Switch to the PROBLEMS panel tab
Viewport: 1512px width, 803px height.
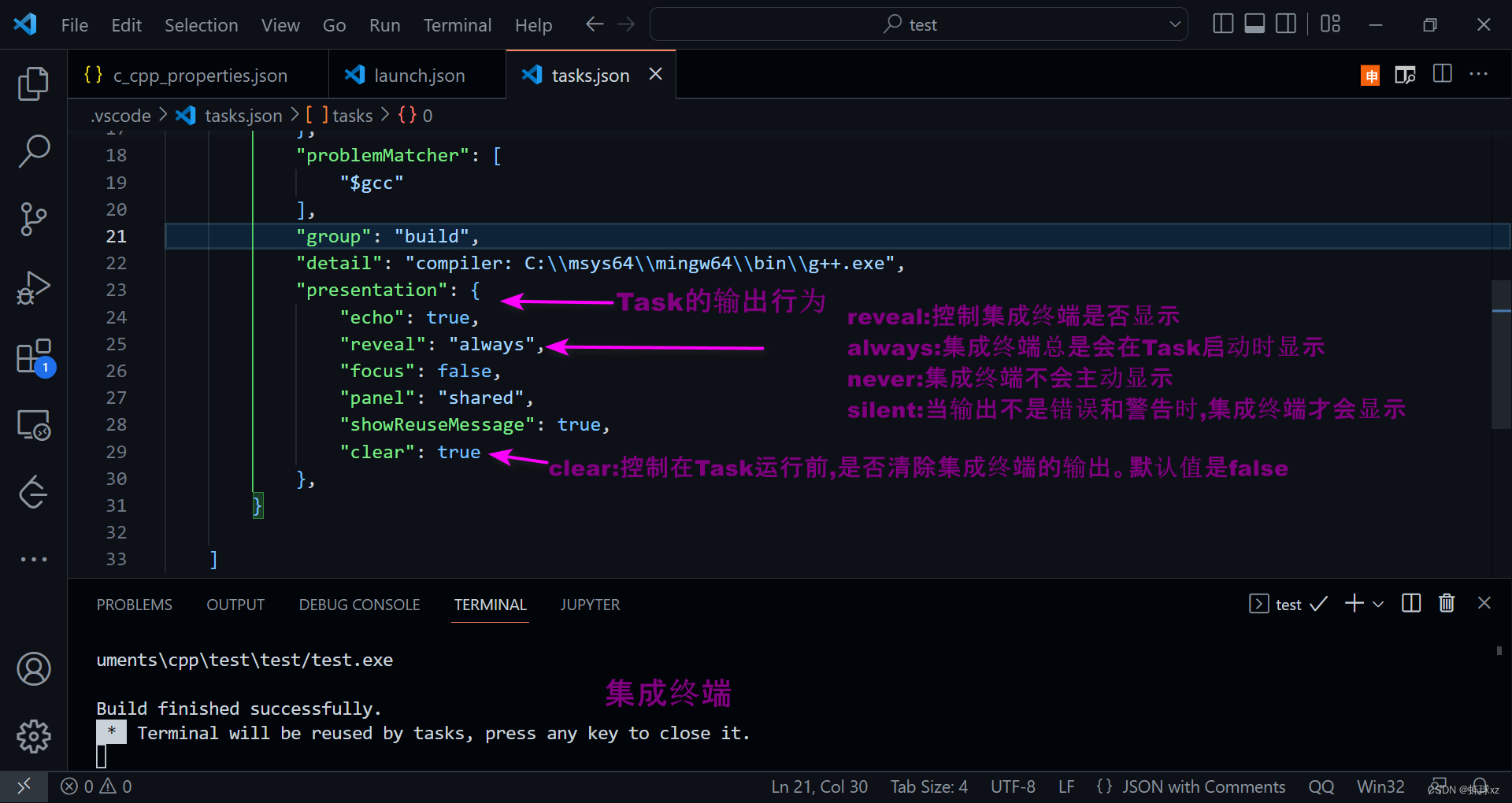pyautogui.click(x=134, y=605)
